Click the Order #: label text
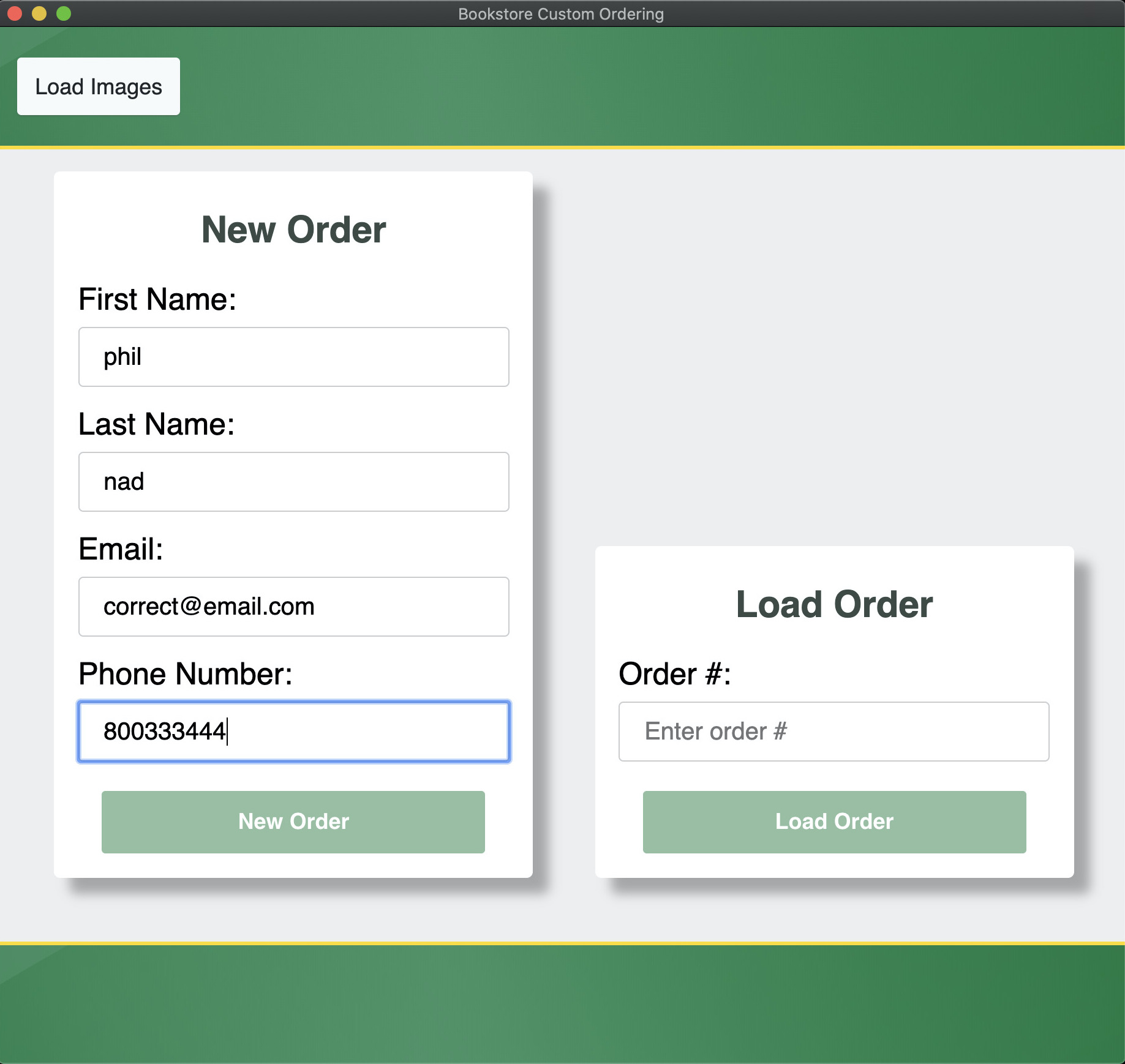The image size is (1125, 1064). tap(675, 674)
